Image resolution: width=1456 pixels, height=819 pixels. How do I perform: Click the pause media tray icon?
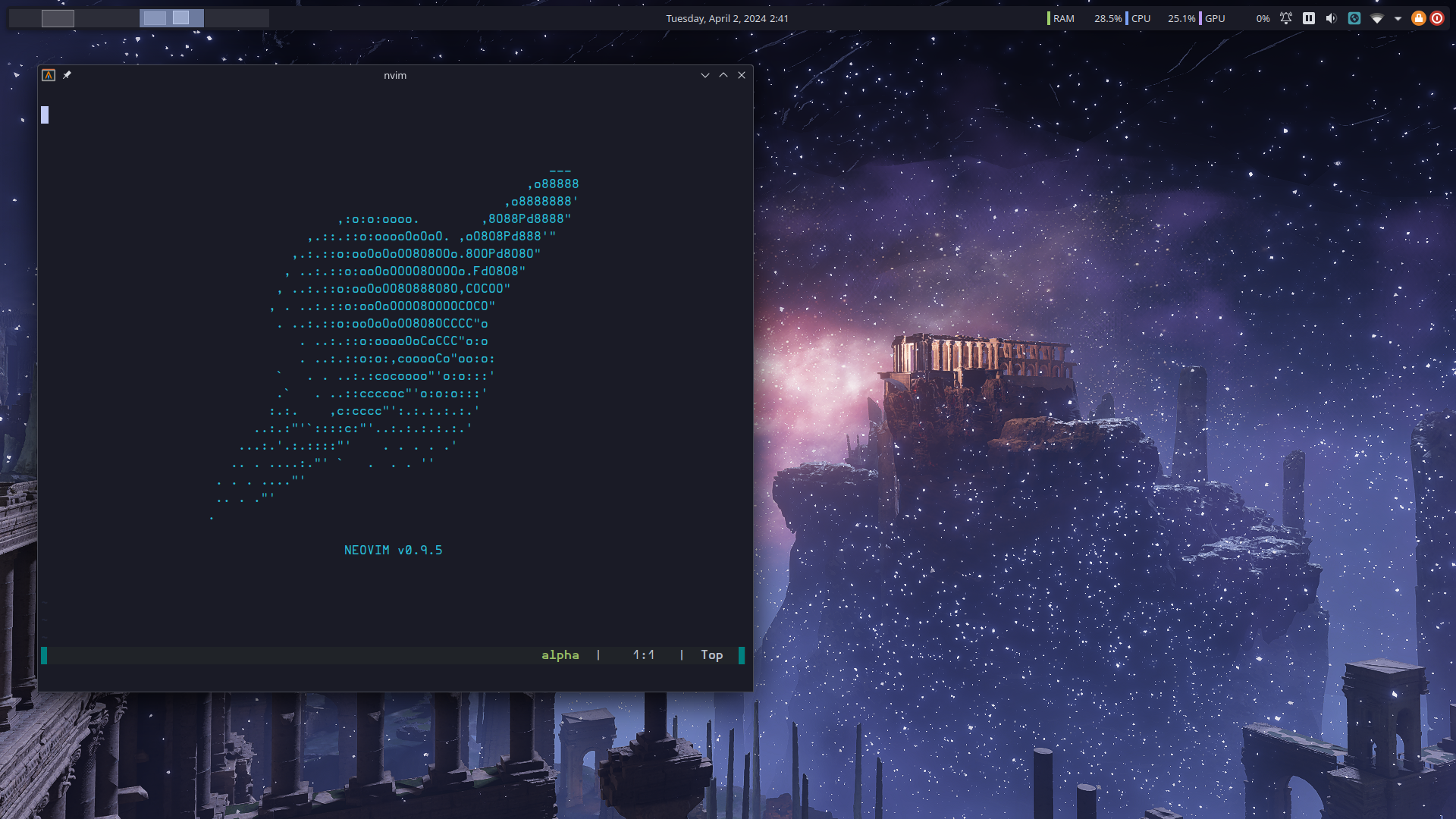(x=1309, y=18)
